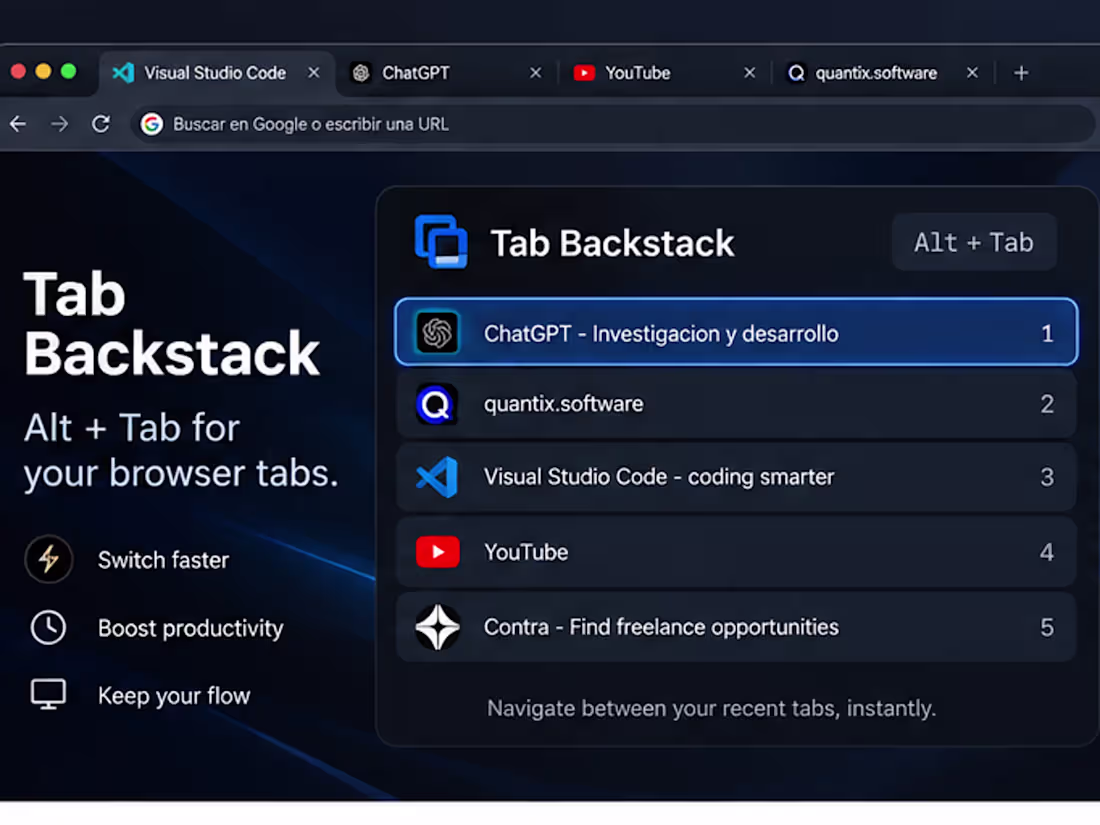Select Visual Studio Code - coding smarter entry

(736, 477)
